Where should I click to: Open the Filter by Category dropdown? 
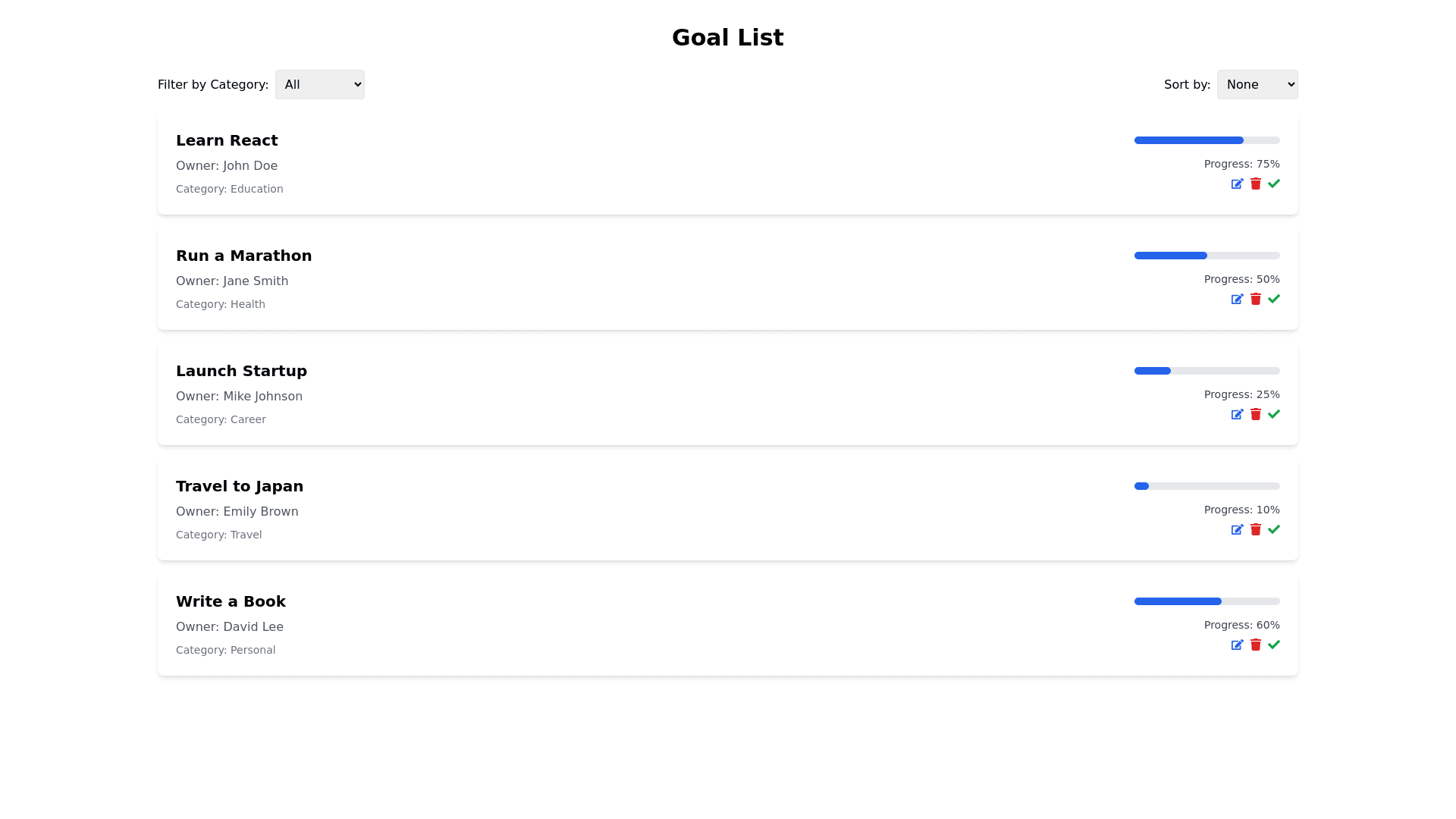pos(319,85)
